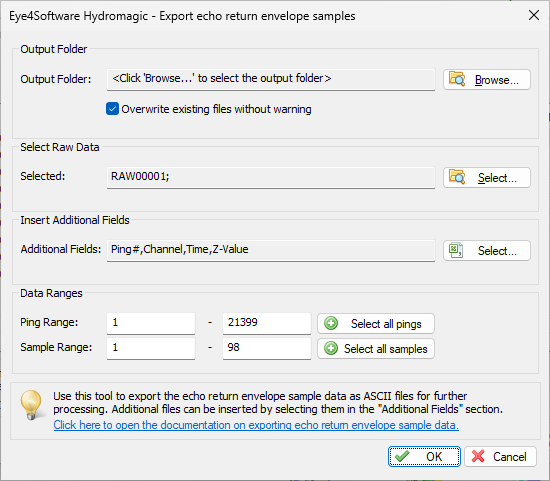Screen dimensions: 550x481
Task: Click the Output Folder path field
Action: click(271, 79)
